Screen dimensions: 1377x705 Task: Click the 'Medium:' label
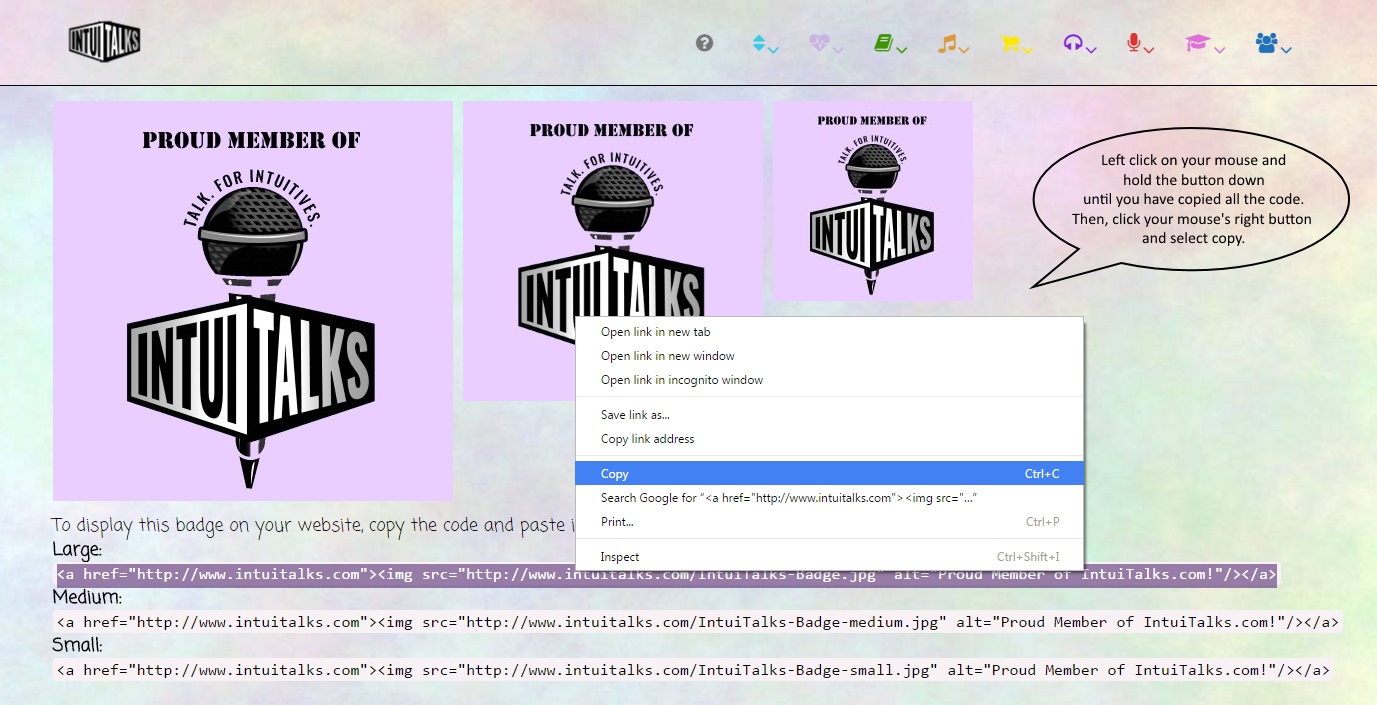(x=87, y=598)
